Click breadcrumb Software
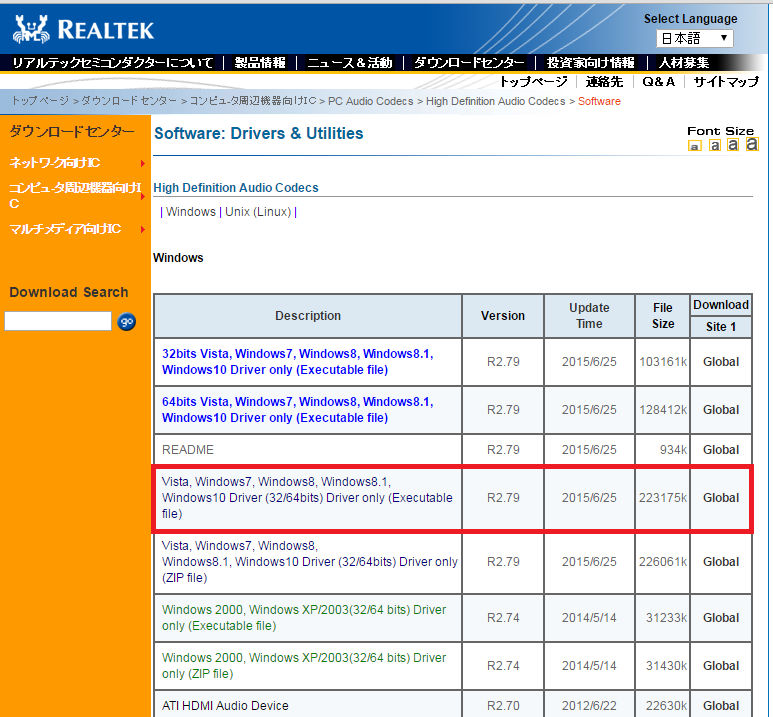The image size is (773, 717). click(599, 101)
